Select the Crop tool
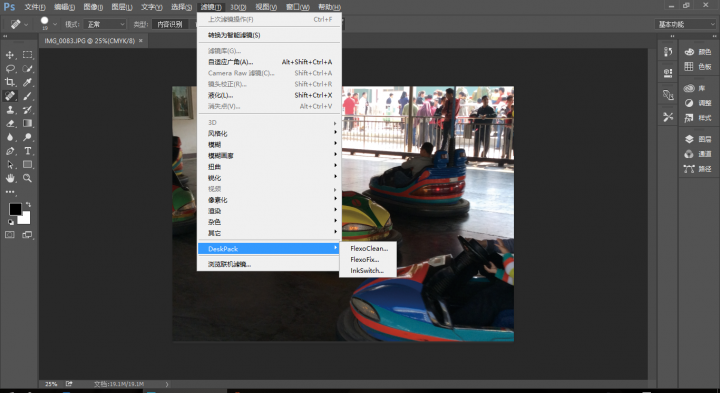 [10, 82]
